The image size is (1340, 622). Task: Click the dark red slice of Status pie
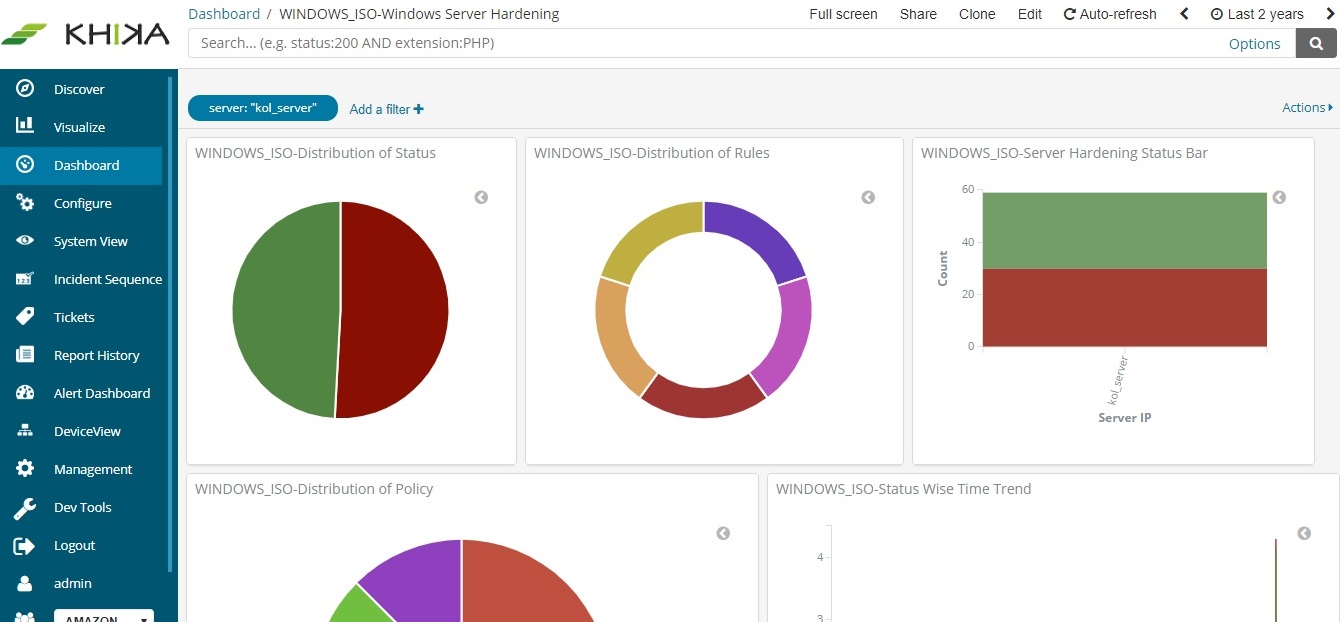[395, 310]
